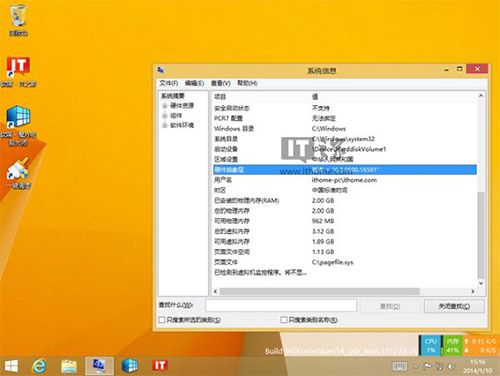
Task: Click horizontal scrollbar left arrow
Action: (215, 291)
